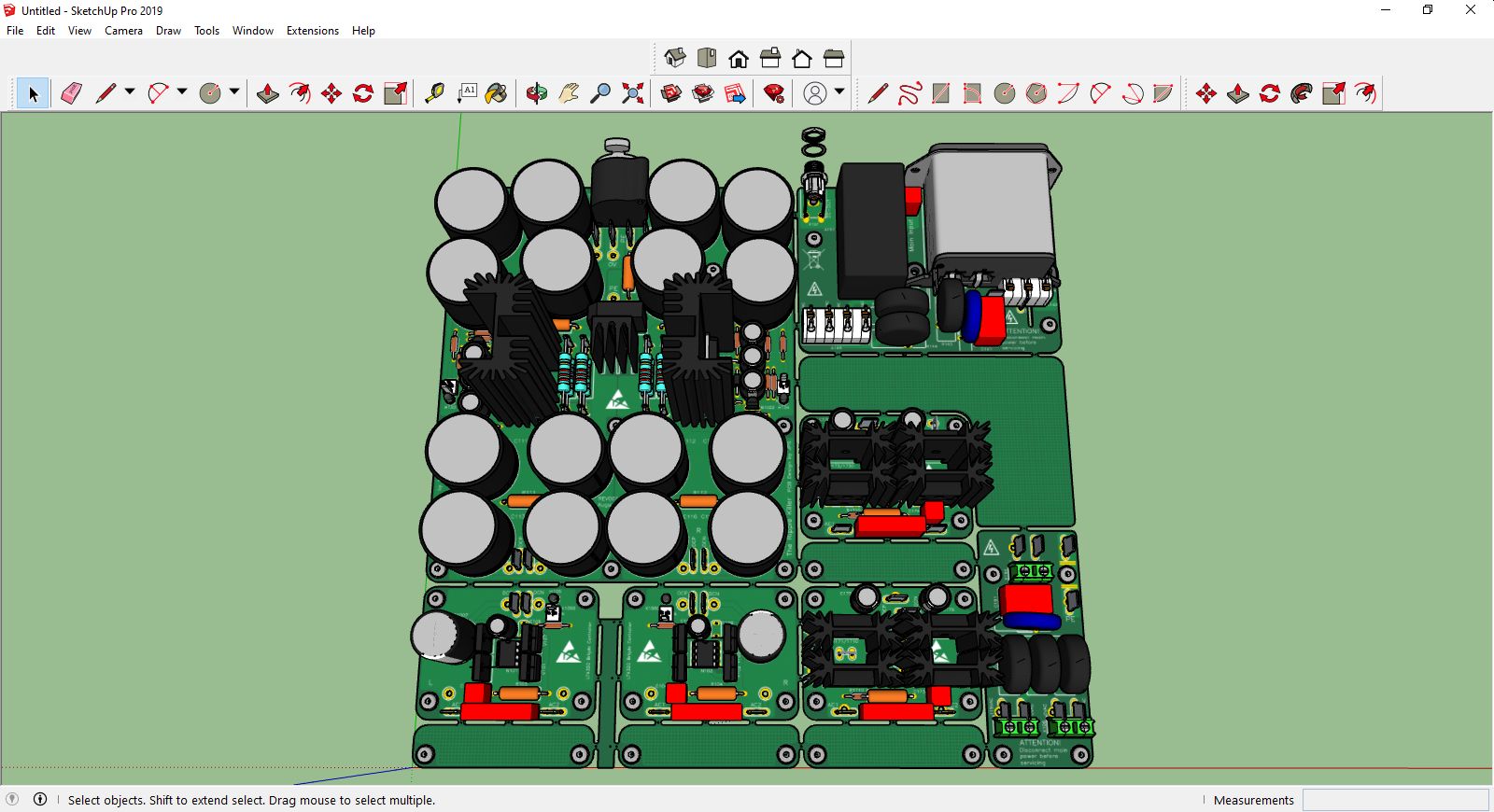
Task: Pick the pink Eraser tool
Action: pos(71,93)
